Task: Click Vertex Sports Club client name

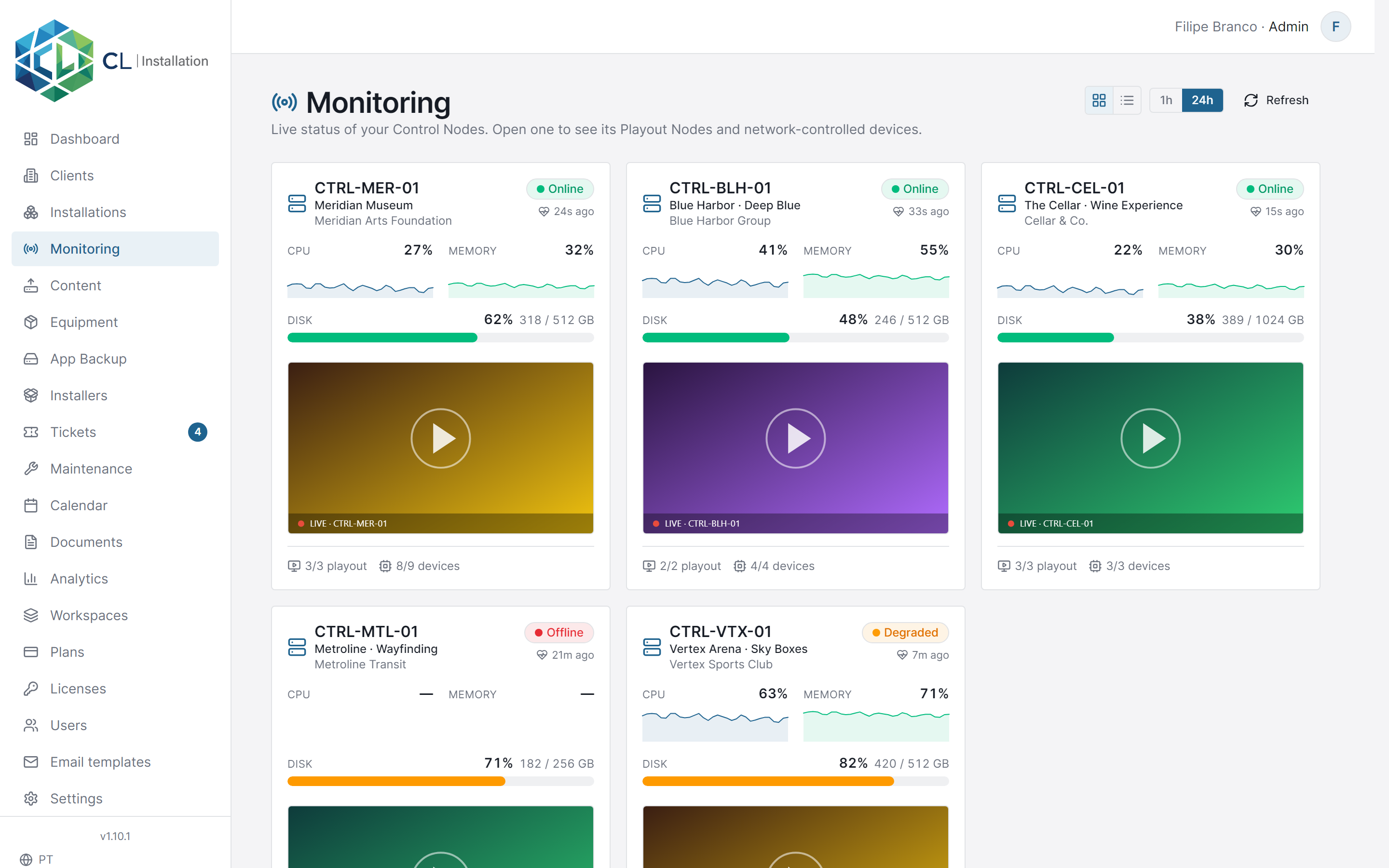Action: coord(721,665)
